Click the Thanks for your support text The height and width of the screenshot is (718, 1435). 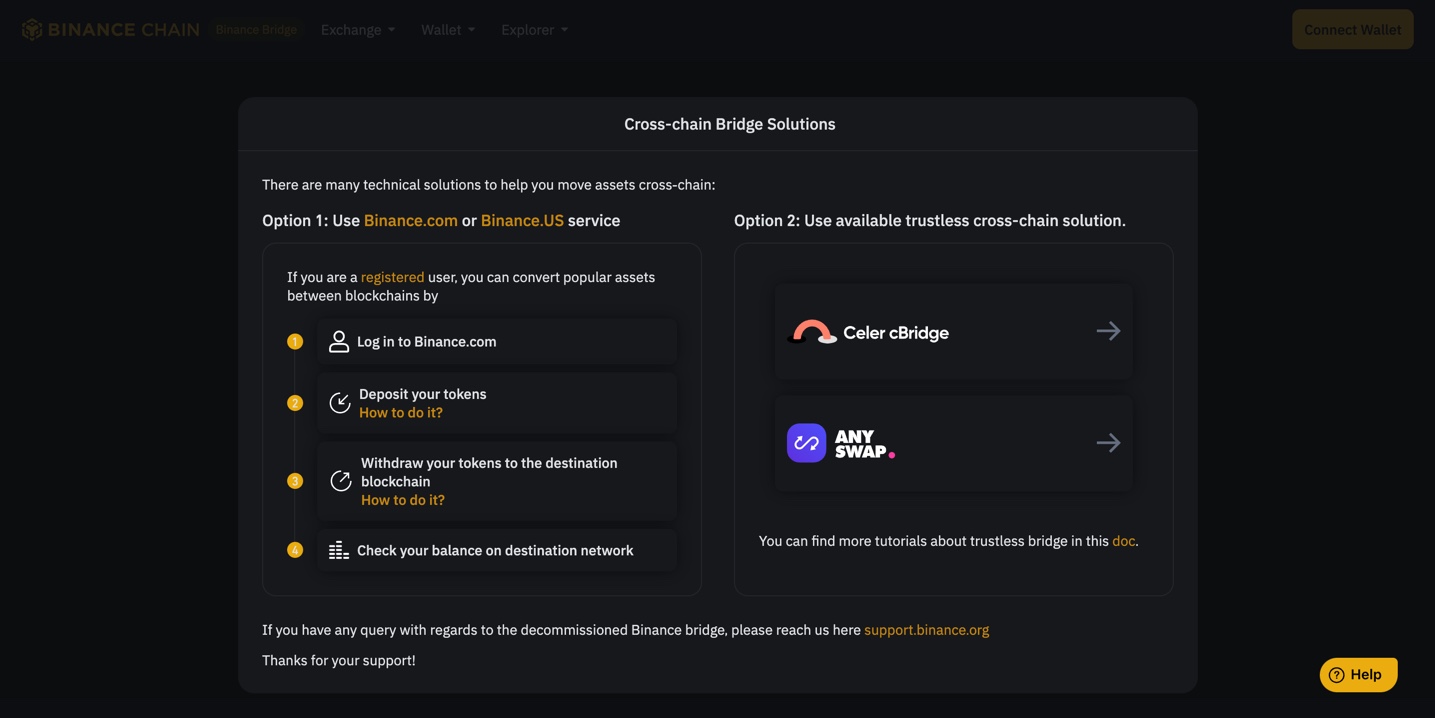pos(339,661)
